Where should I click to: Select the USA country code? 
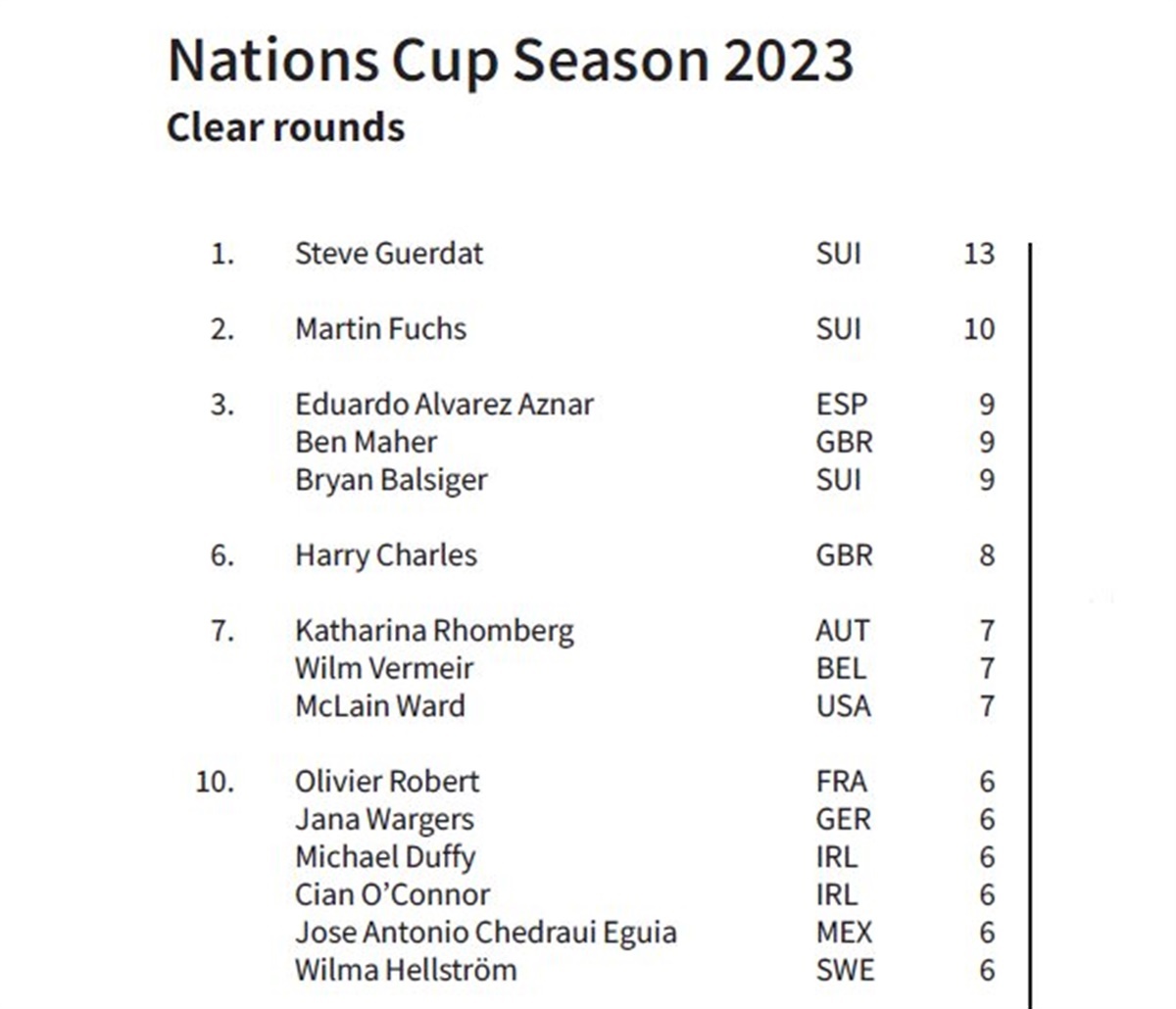click(843, 706)
